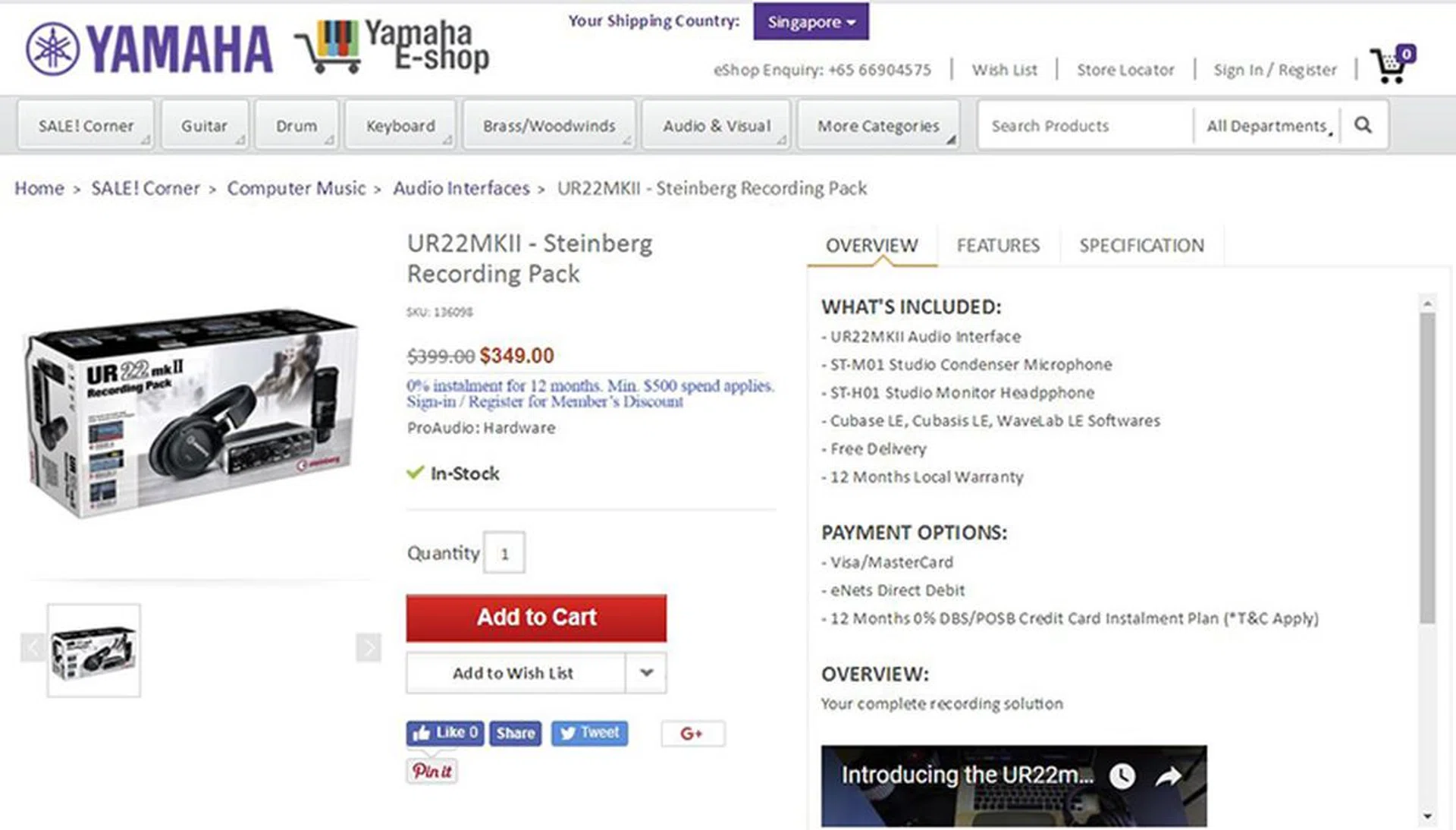Click the Google Plus share icon
This screenshot has width=1456, height=830.
point(692,734)
